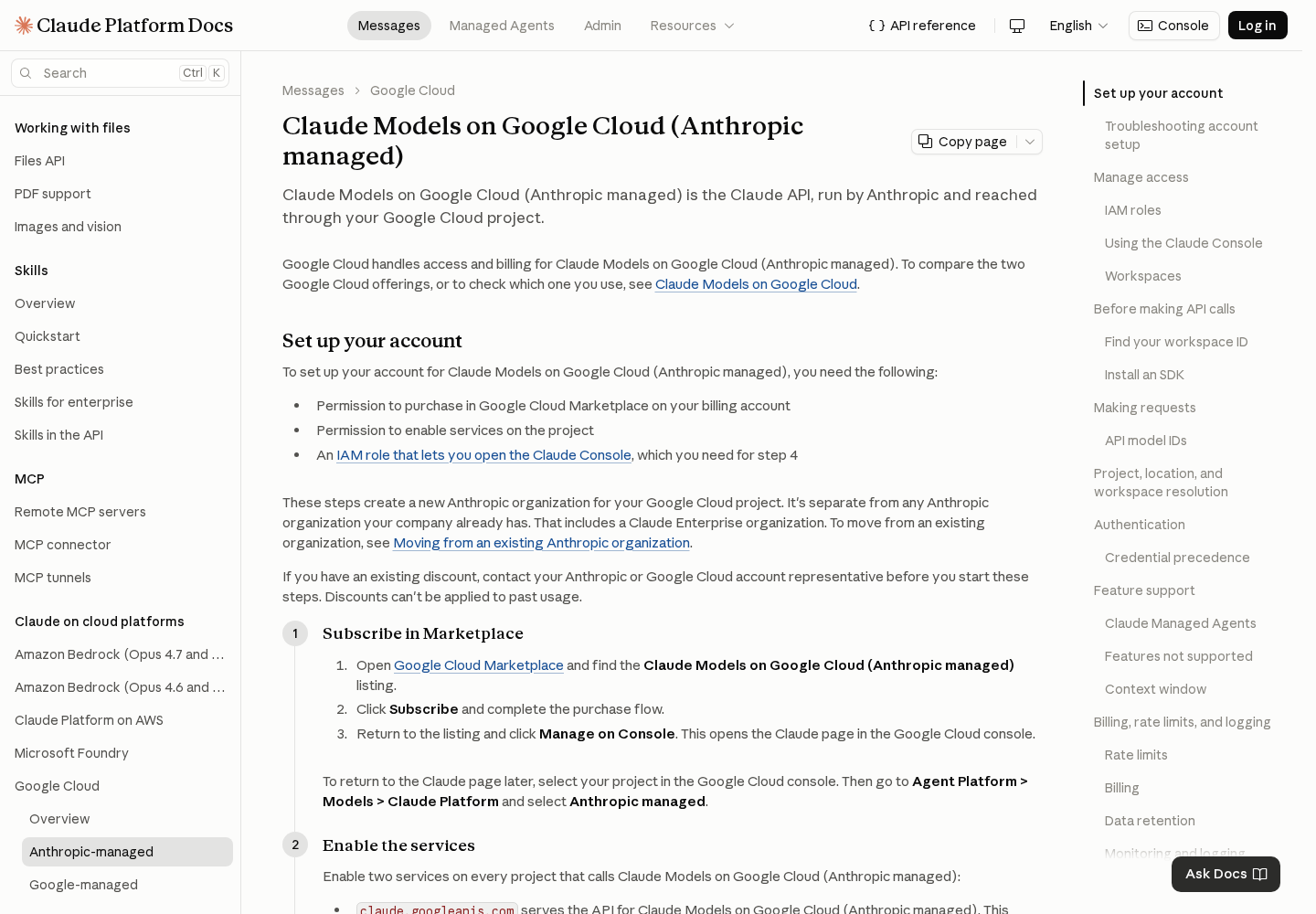
Task: Open the IAM role Claude Console link
Action: click(483, 455)
